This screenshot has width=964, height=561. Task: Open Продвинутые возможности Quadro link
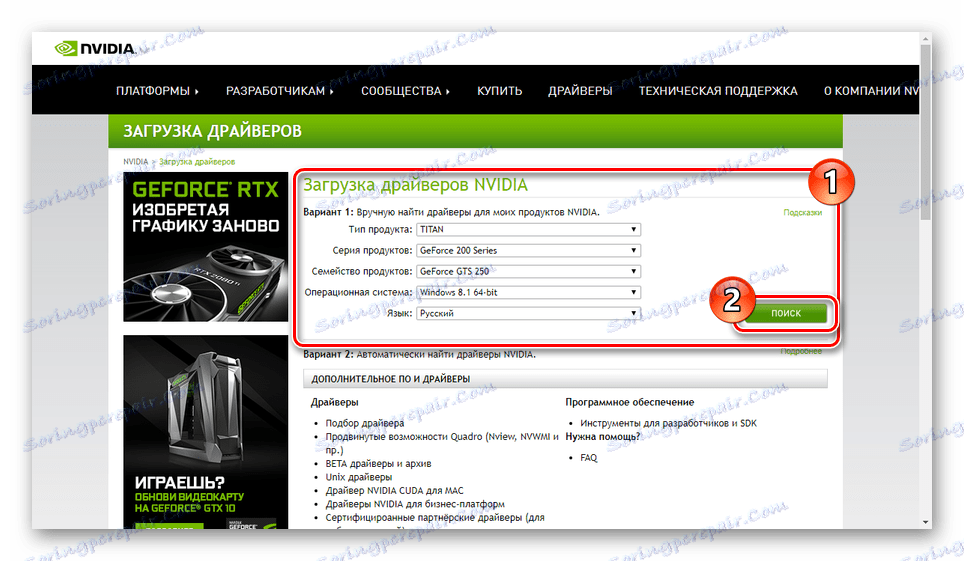[x=441, y=443]
